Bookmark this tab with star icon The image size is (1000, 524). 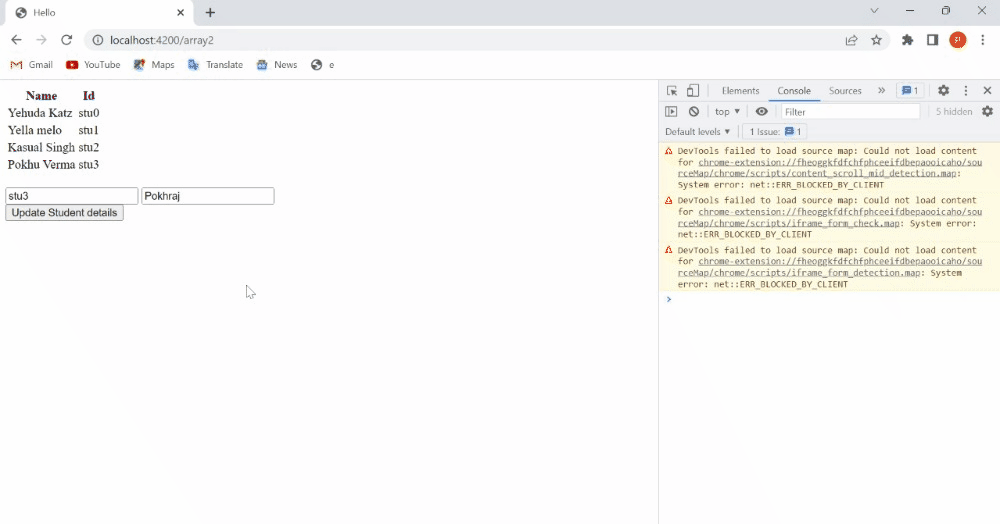[x=876, y=40]
